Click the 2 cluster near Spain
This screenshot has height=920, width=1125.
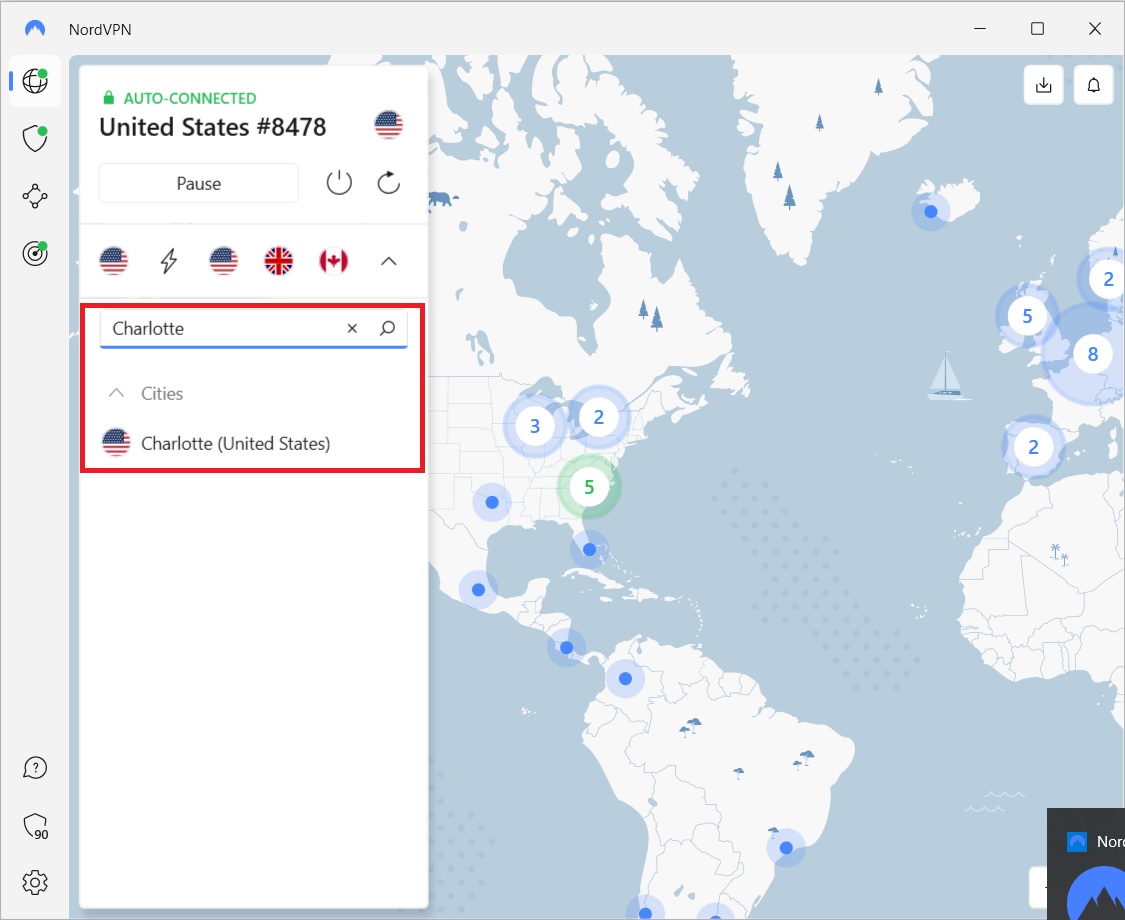pyautogui.click(x=1033, y=447)
